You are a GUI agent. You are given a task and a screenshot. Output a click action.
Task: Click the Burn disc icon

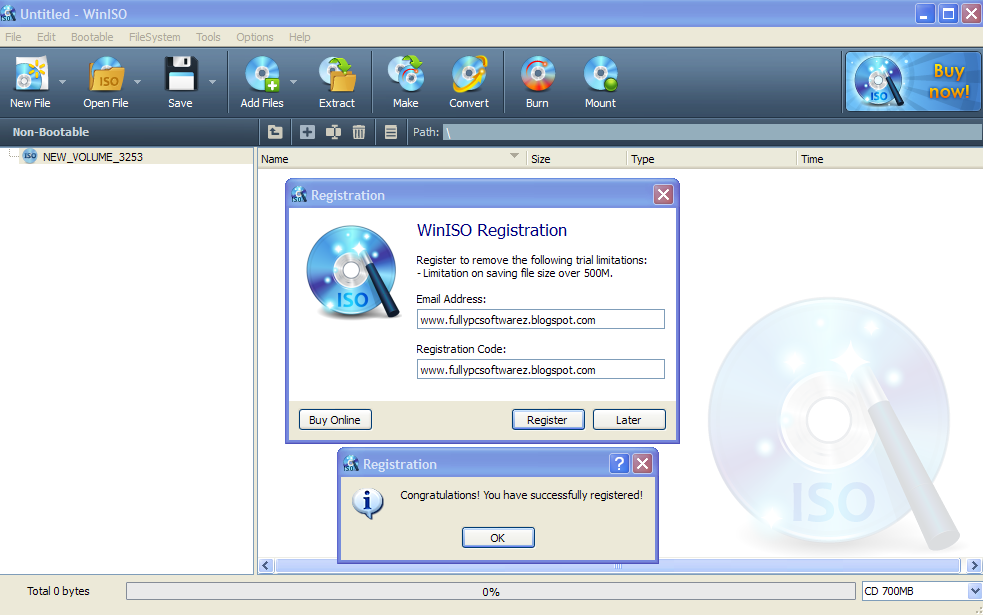(x=537, y=73)
